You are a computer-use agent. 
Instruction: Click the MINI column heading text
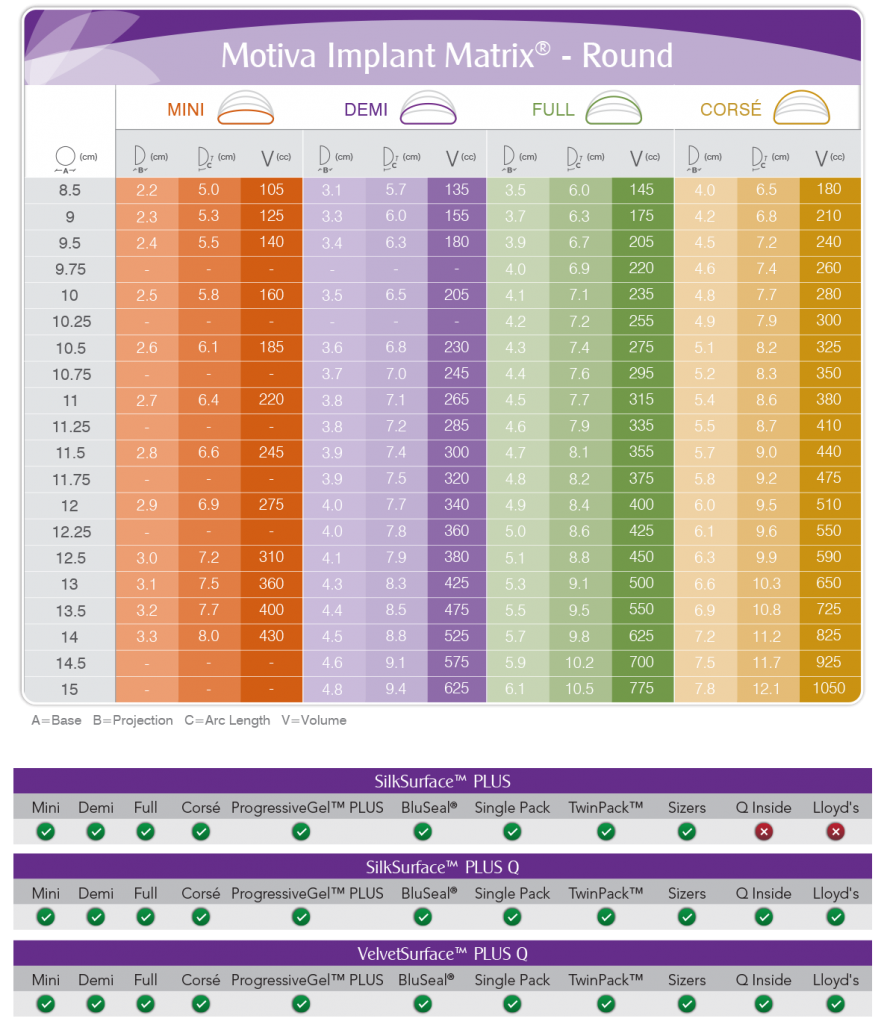click(186, 109)
